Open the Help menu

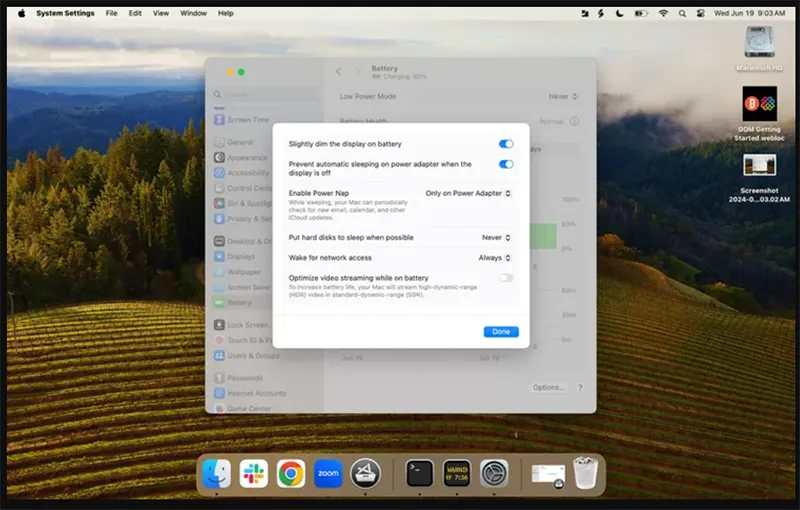point(226,13)
